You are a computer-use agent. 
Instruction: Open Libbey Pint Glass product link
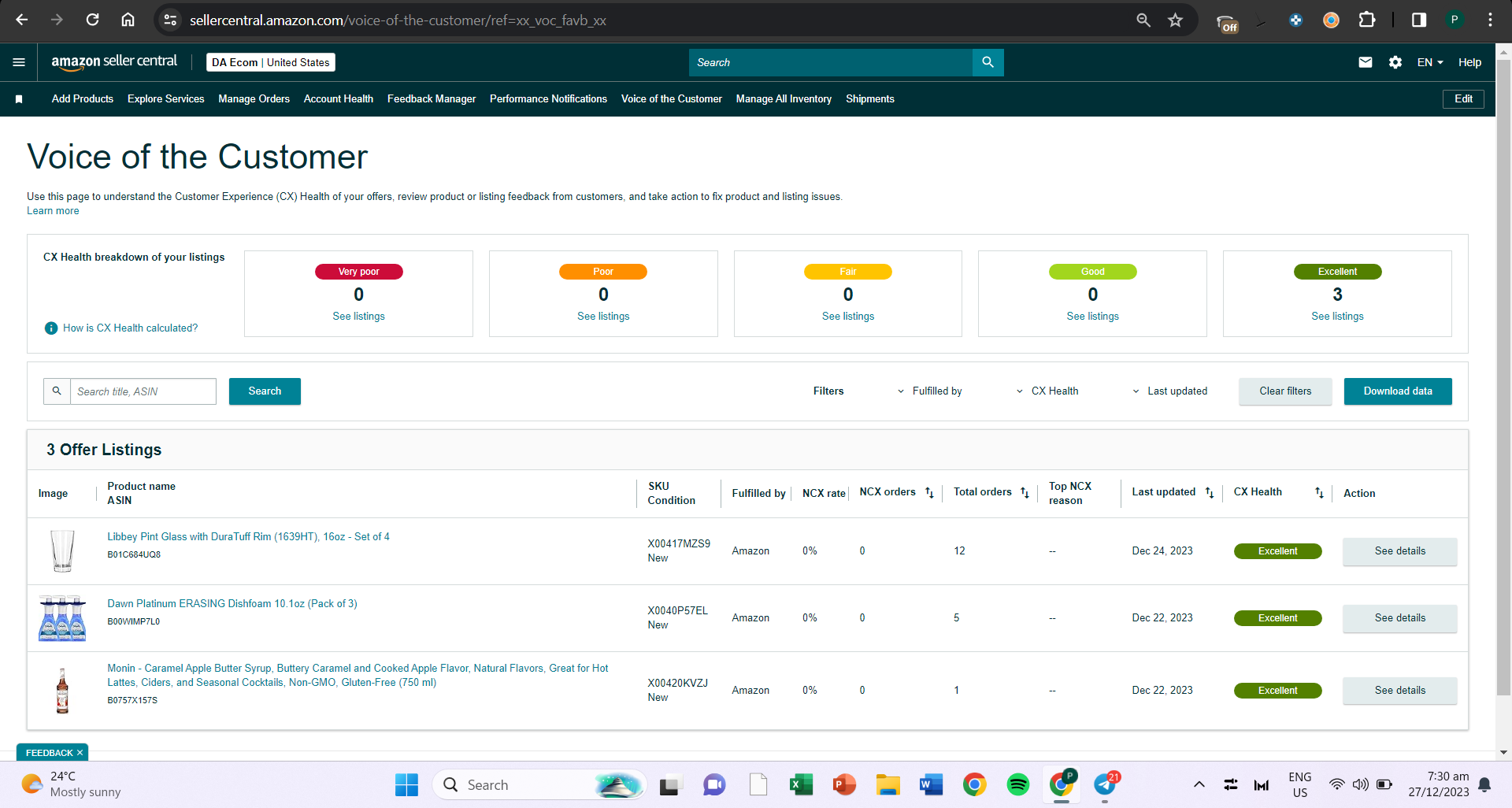248,537
